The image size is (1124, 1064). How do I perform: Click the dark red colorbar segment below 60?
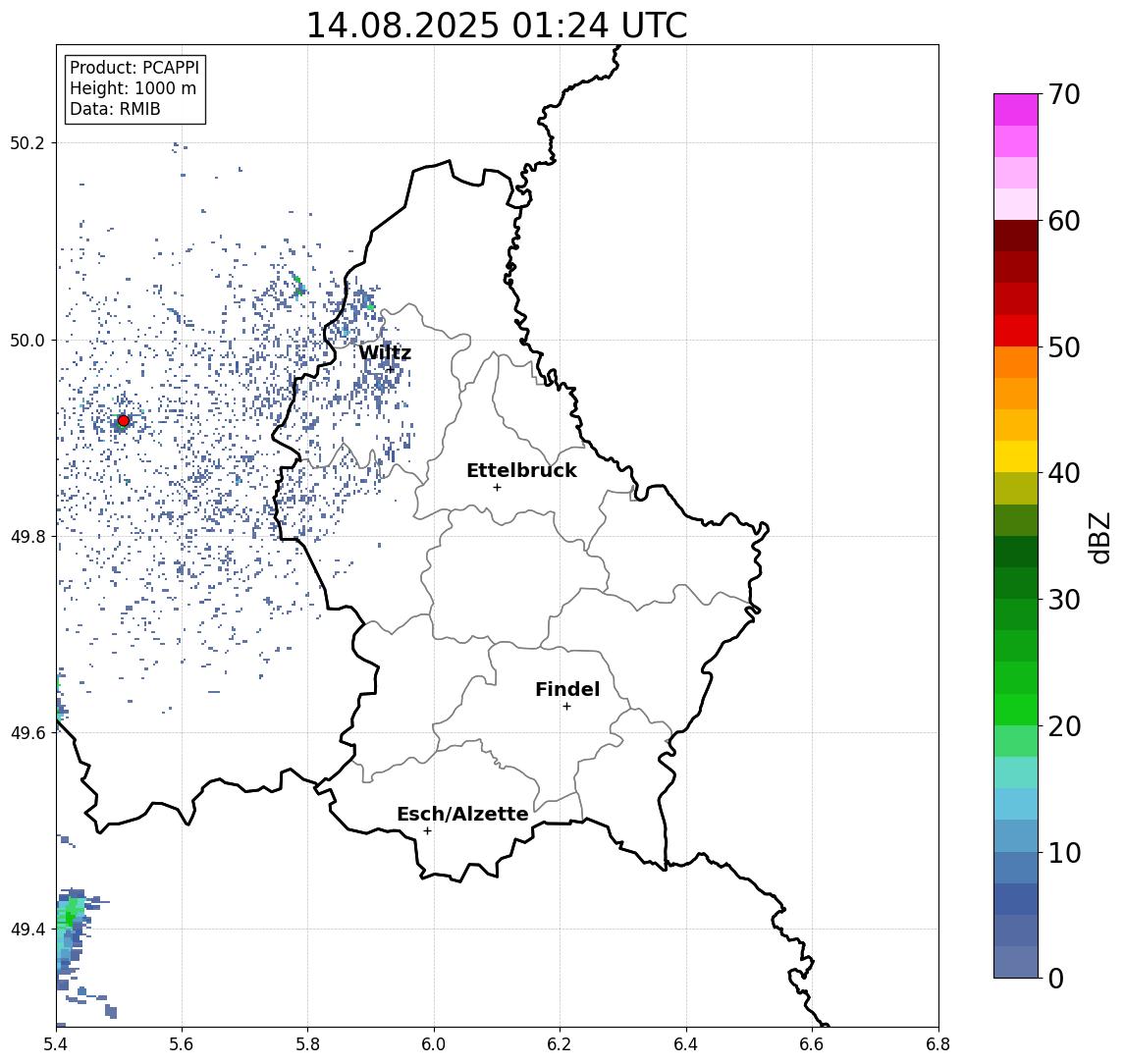[1016, 236]
